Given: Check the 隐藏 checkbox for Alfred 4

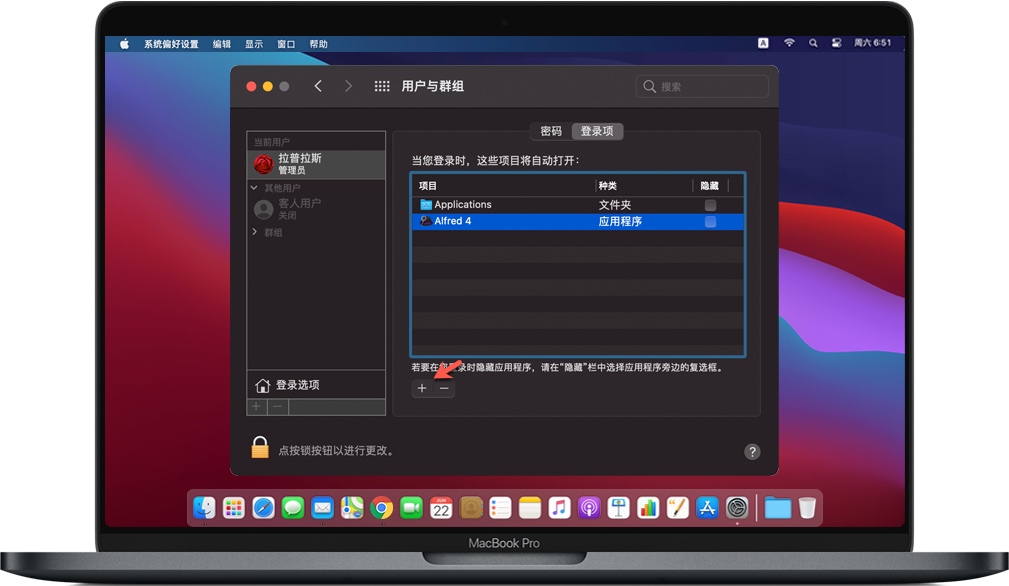Looking at the screenshot, I should point(710,221).
